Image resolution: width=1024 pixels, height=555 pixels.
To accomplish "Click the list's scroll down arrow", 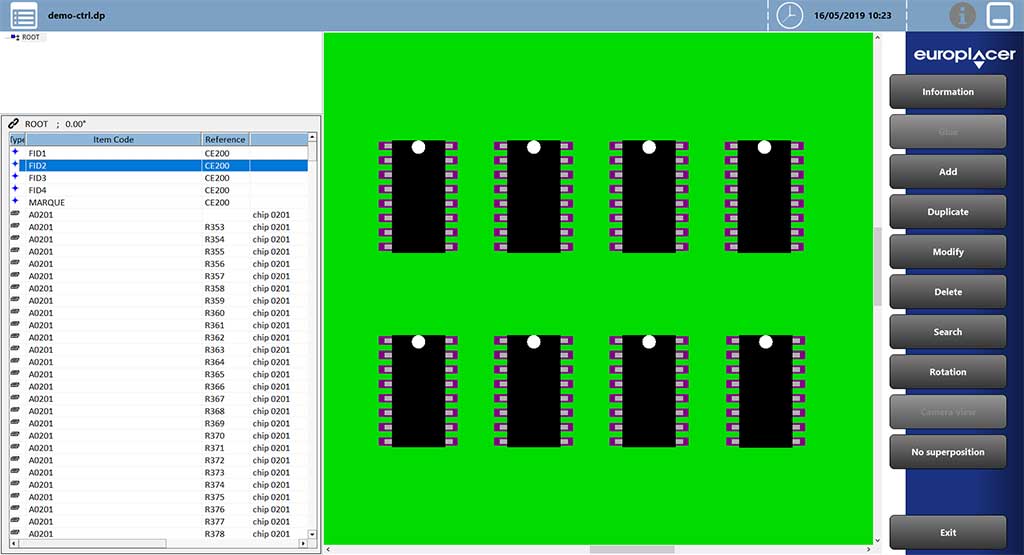I will (312, 535).
